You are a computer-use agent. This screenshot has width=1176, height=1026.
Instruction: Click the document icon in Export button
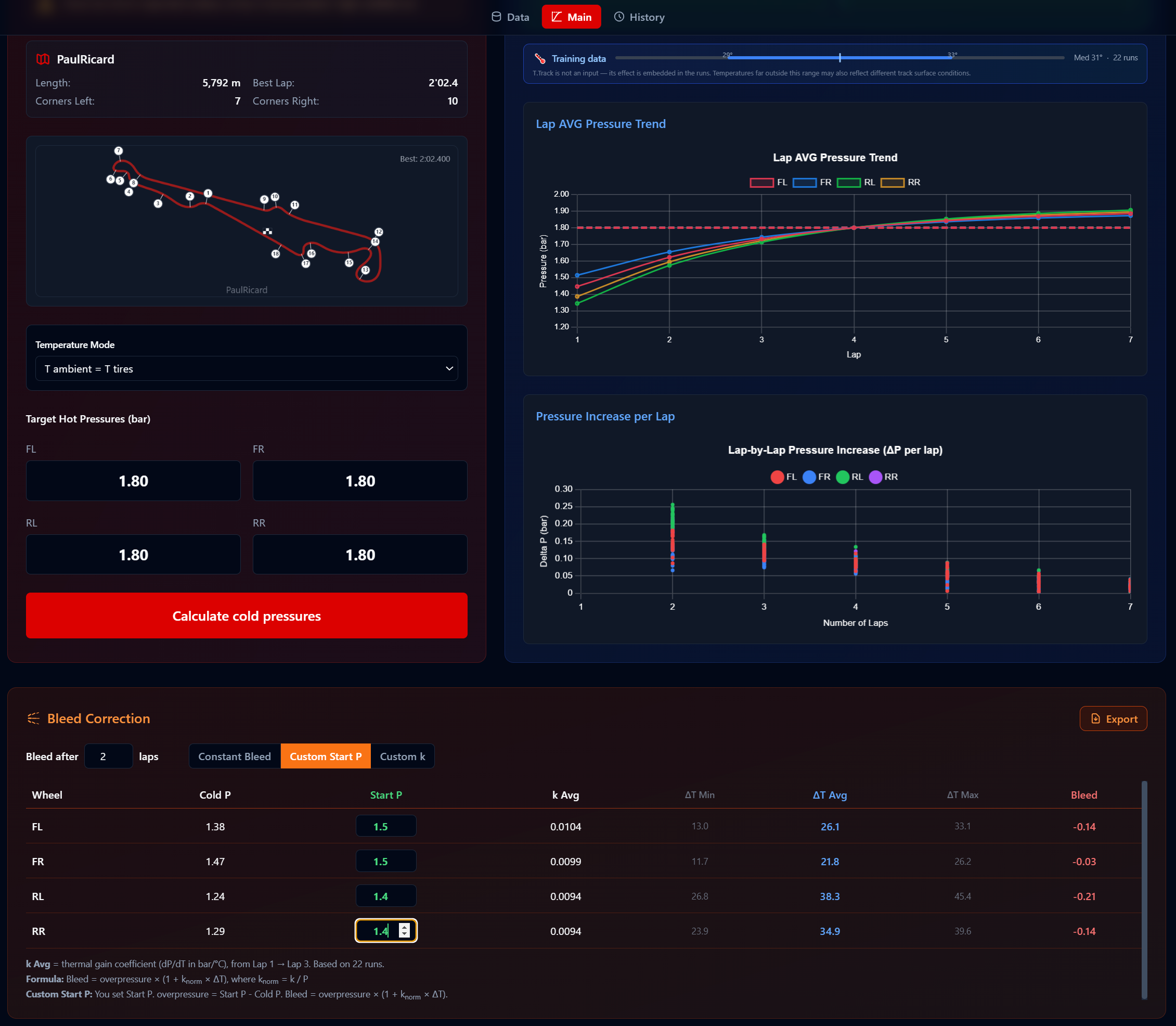[x=1095, y=719]
